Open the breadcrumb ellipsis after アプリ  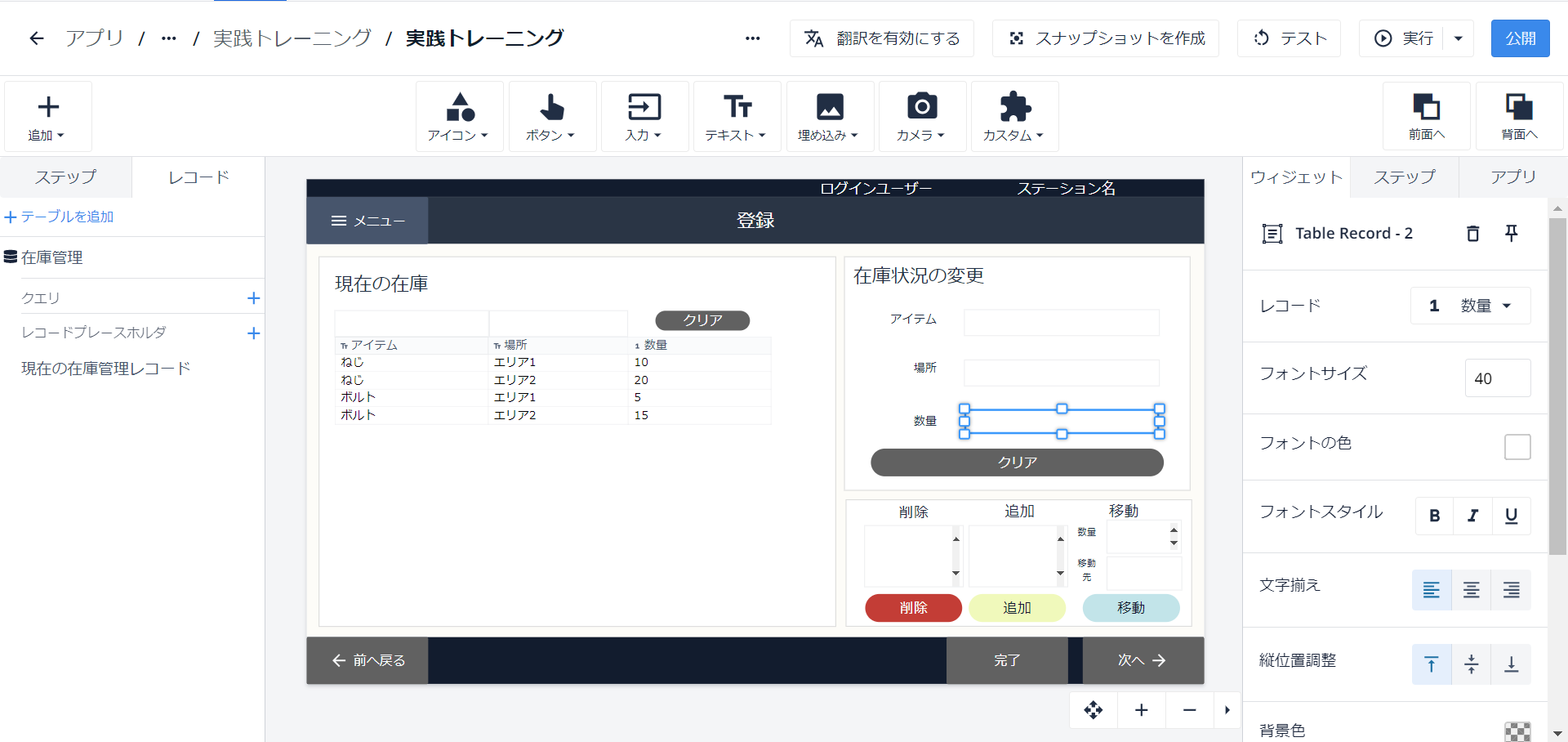(169, 38)
